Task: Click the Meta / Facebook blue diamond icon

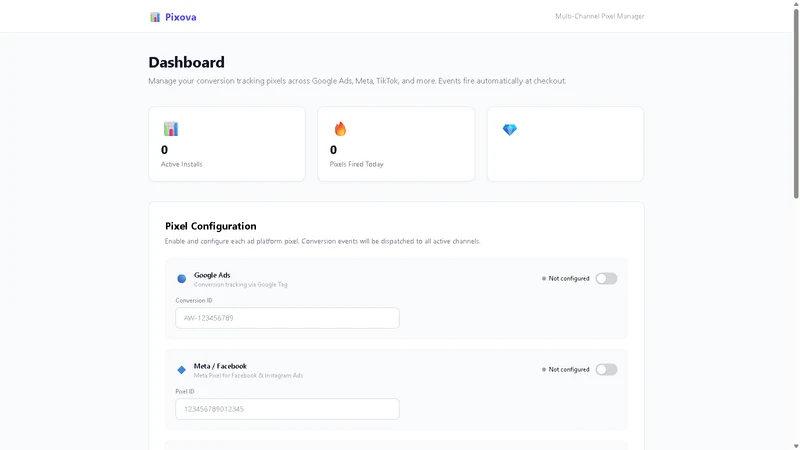Action: coord(182,370)
